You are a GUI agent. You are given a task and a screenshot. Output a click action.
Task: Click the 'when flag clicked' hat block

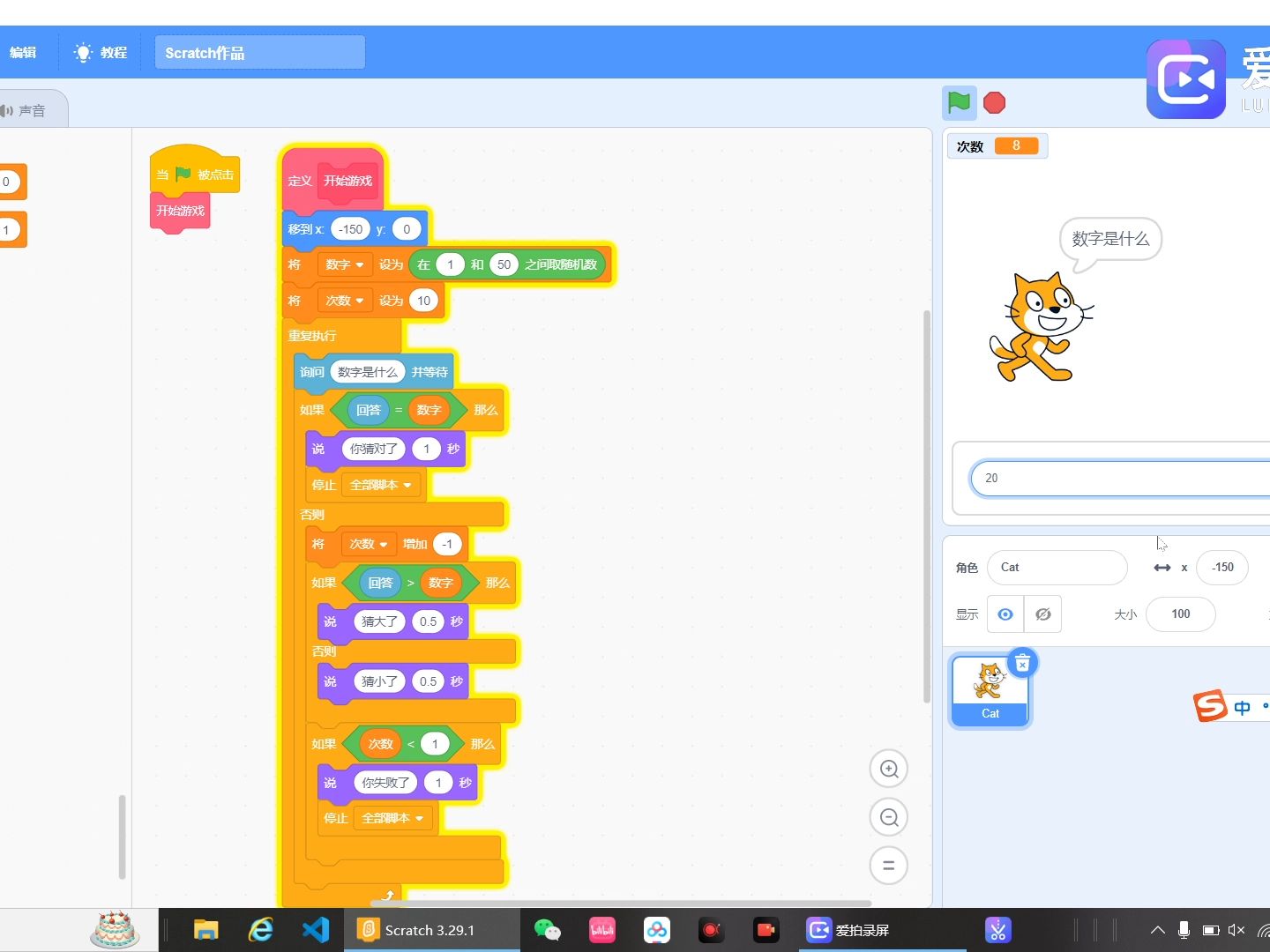[x=194, y=174]
